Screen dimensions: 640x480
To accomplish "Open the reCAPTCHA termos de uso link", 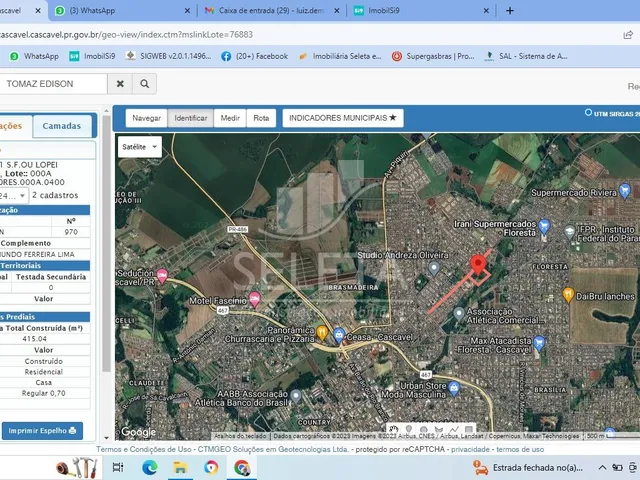I will click(x=520, y=449).
